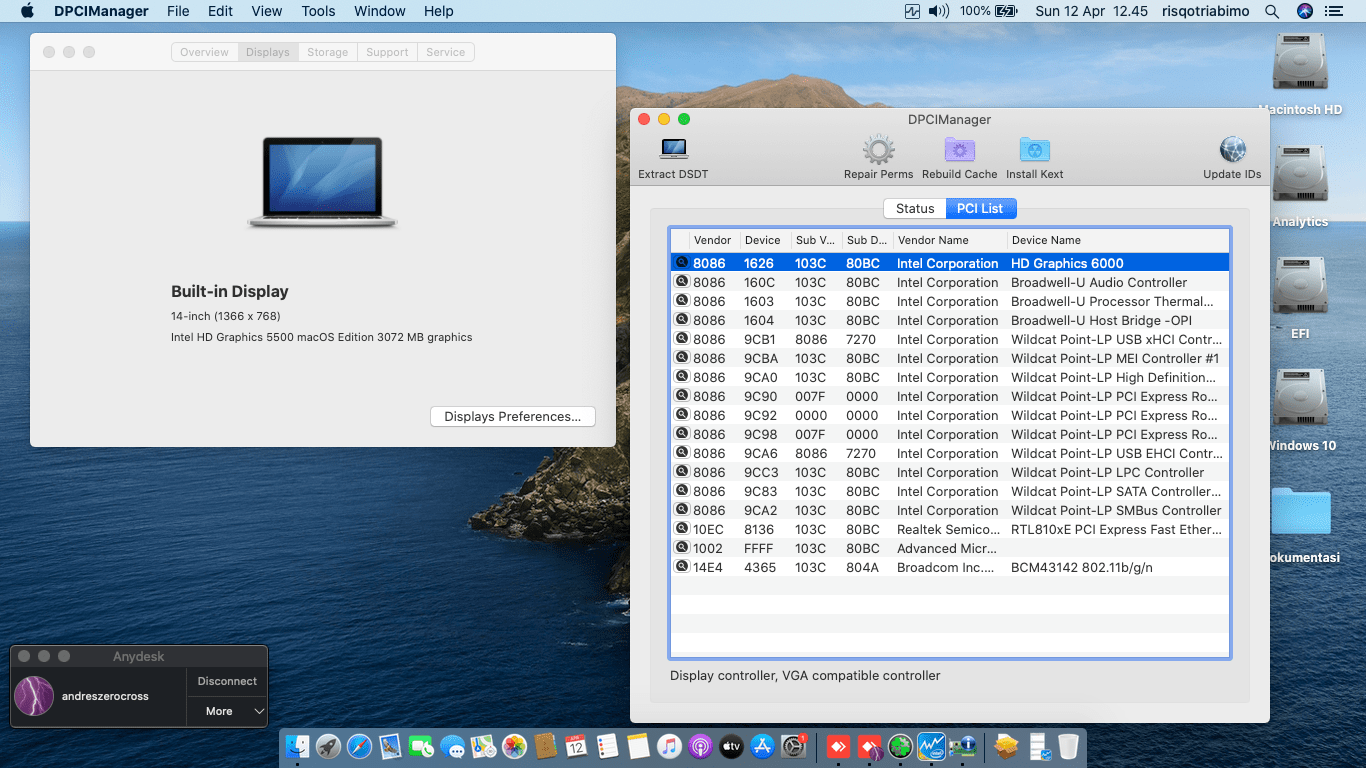Open the Apple menu

coord(27,11)
